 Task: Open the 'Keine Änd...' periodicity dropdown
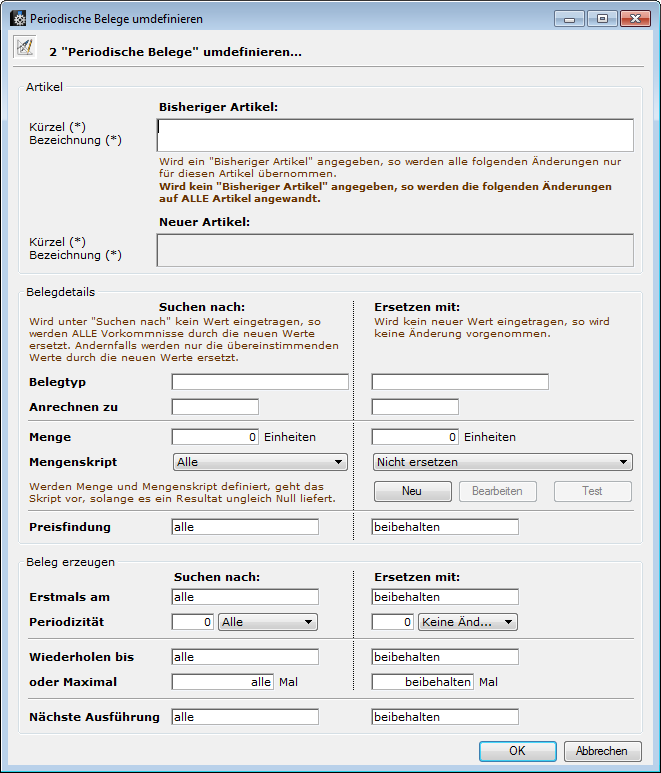tap(467, 622)
